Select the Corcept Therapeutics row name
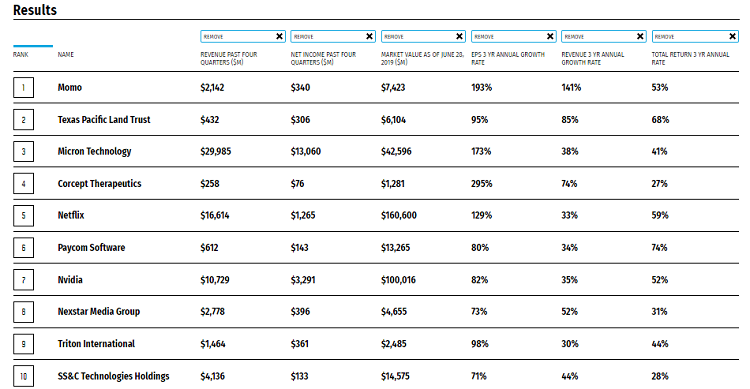This screenshot has height=389, width=750. click(99, 184)
